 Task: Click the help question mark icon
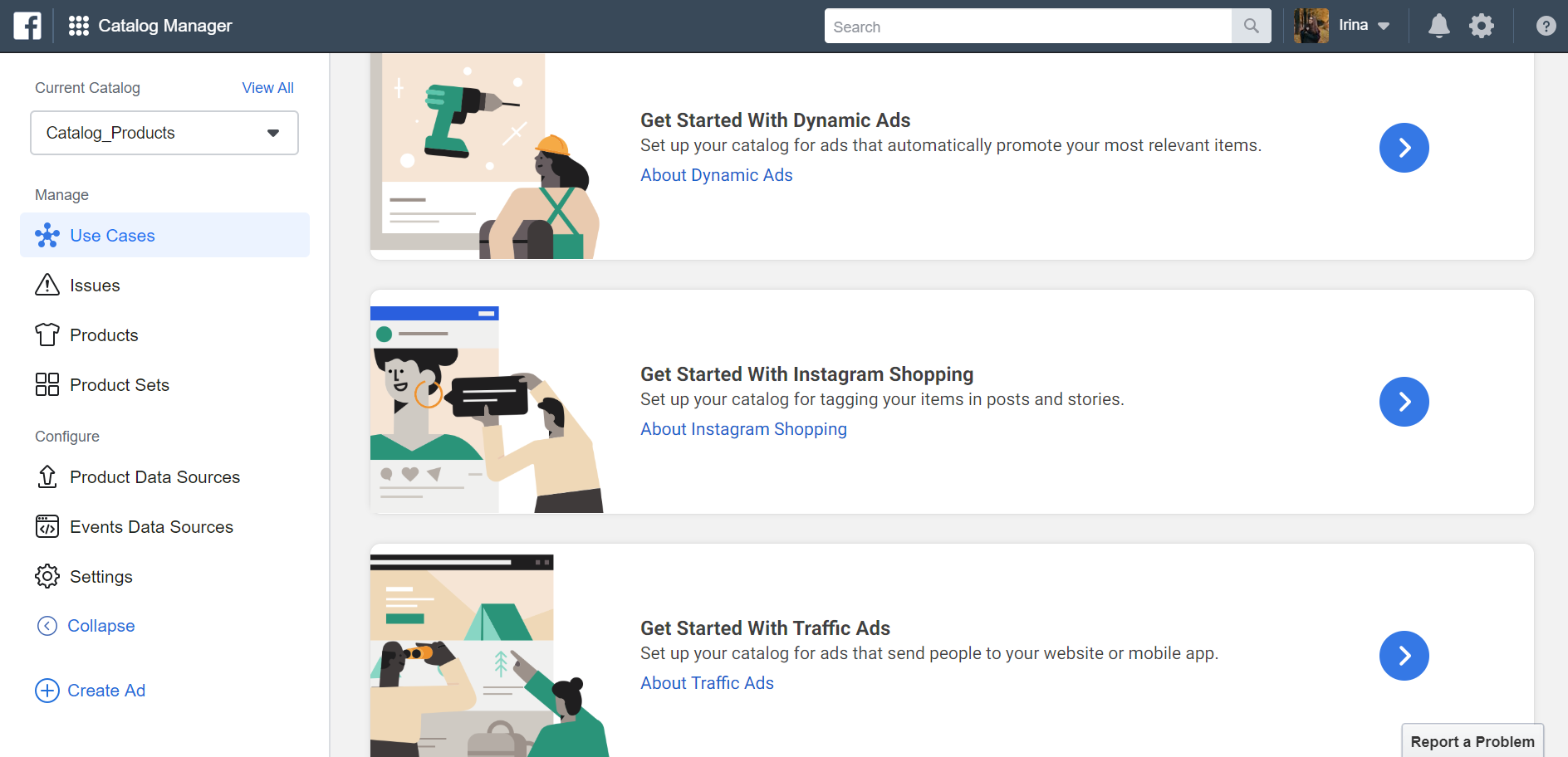(x=1545, y=27)
